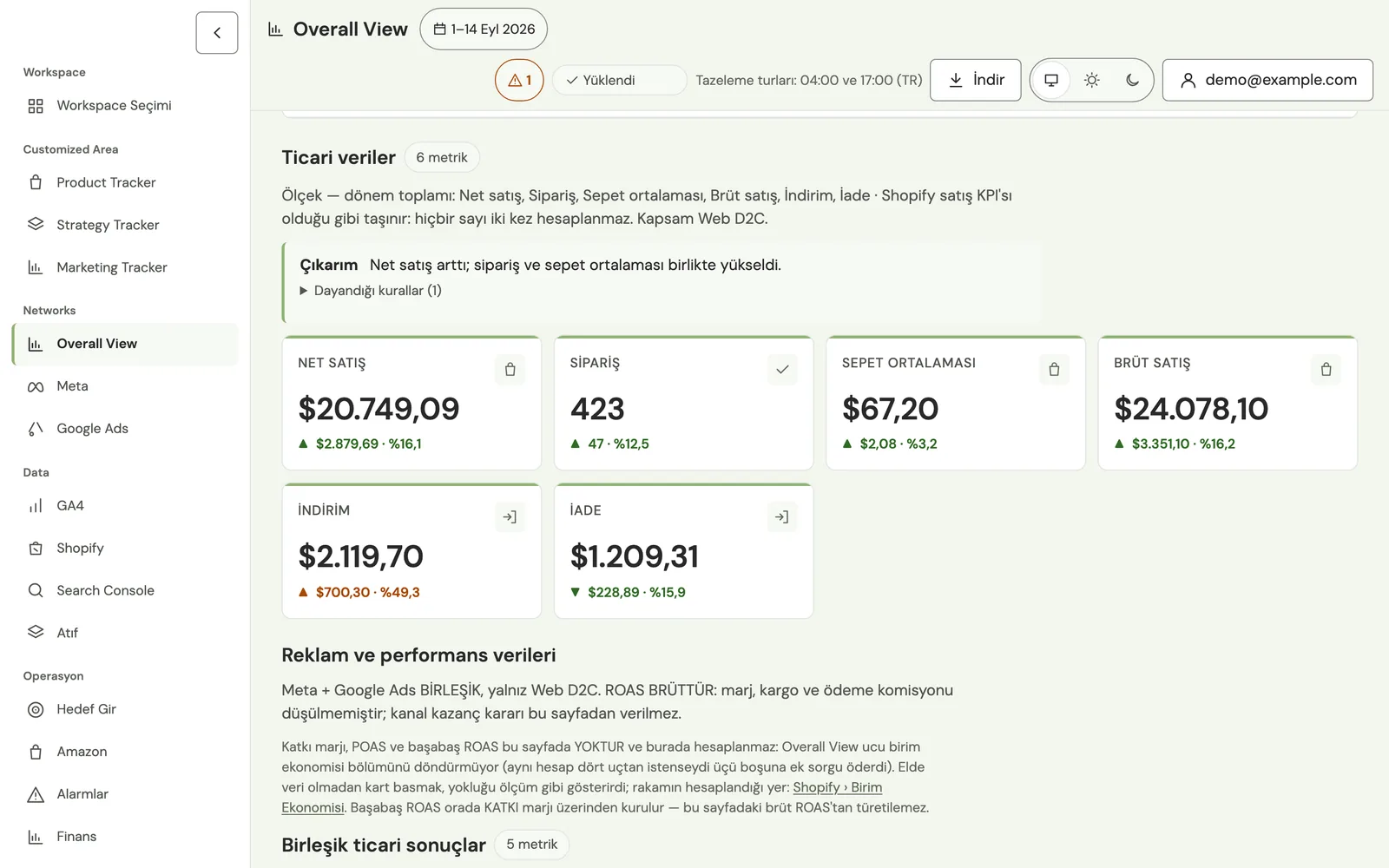Click the bag icon on Net Satış card
The width and height of the screenshot is (1389, 868).
pyautogui.click(x=510, y=370)
